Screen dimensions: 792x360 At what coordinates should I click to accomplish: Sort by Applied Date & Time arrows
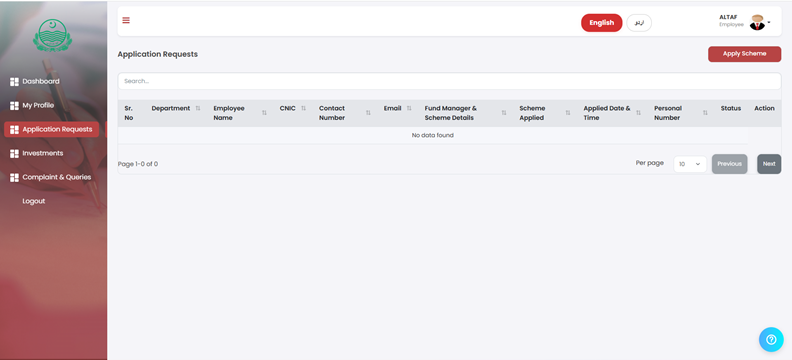click(x=638, y=113)
